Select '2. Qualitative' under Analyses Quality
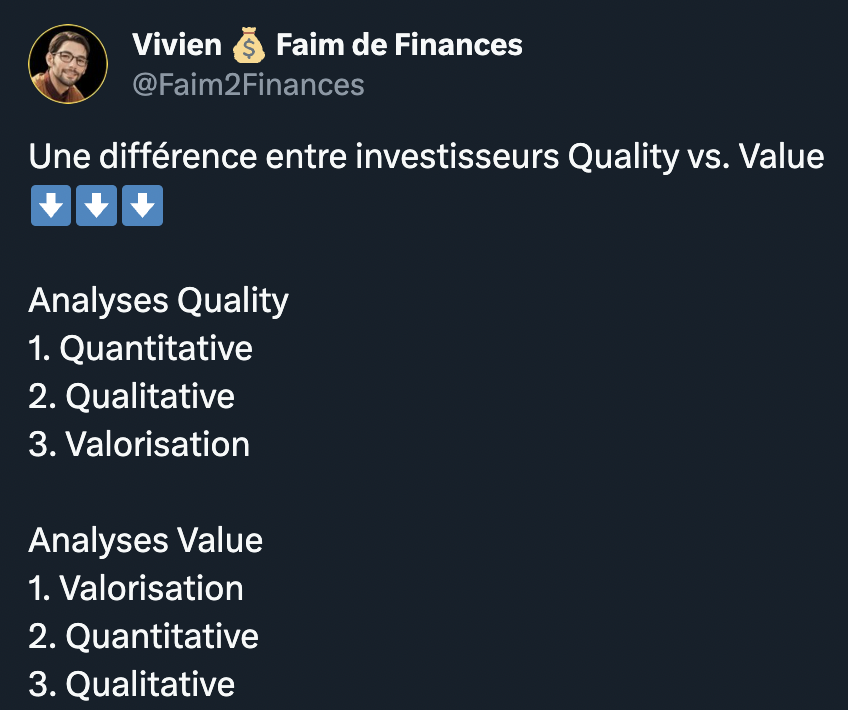848x710 pixels. tap(131, 396)
